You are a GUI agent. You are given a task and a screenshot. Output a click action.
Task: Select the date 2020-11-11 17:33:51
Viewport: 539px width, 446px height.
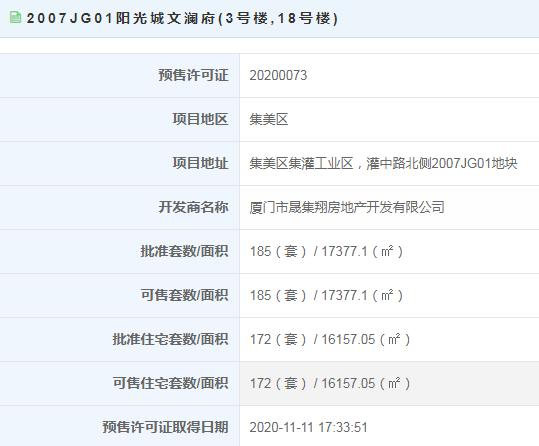tap(308, 427)
